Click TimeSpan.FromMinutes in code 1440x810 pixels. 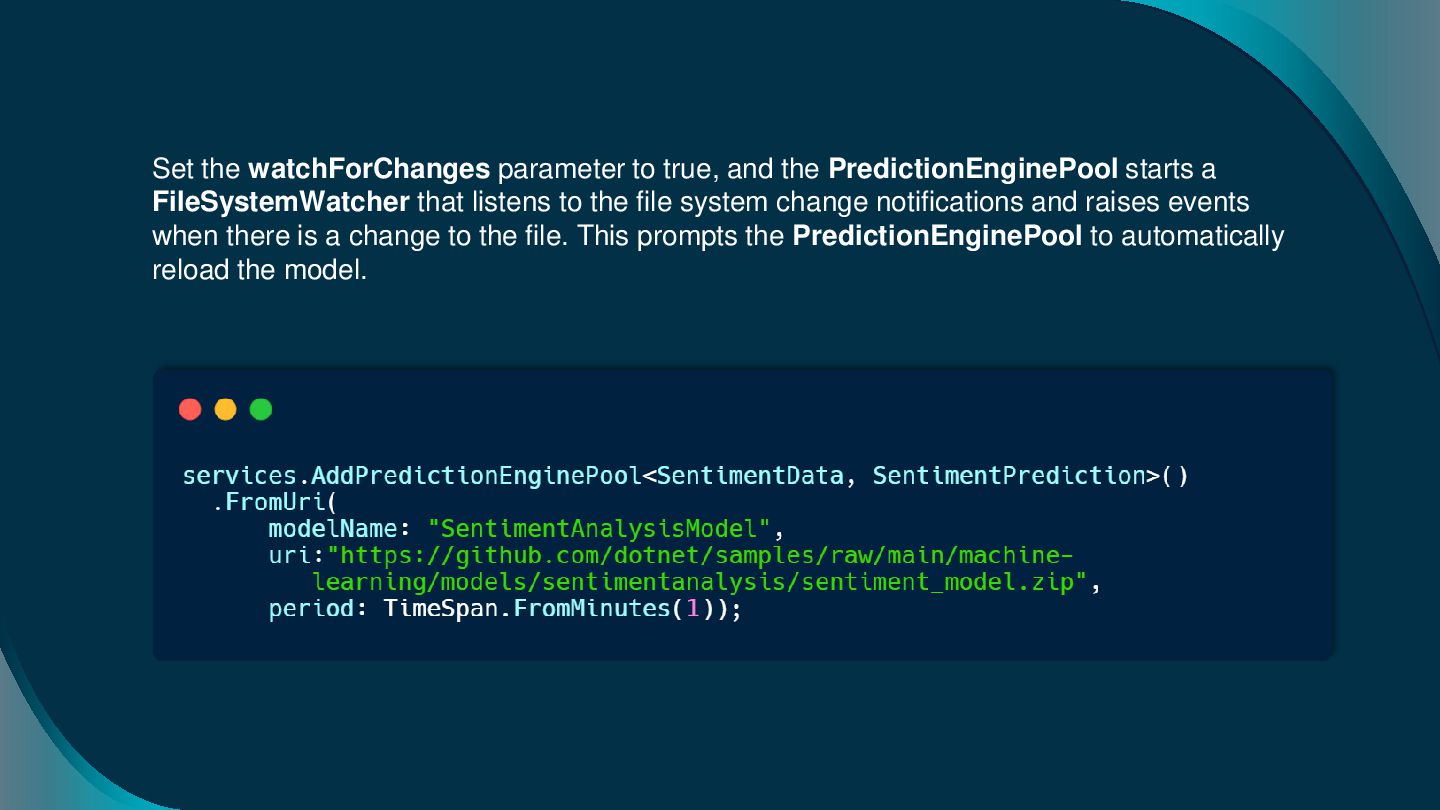526,609
